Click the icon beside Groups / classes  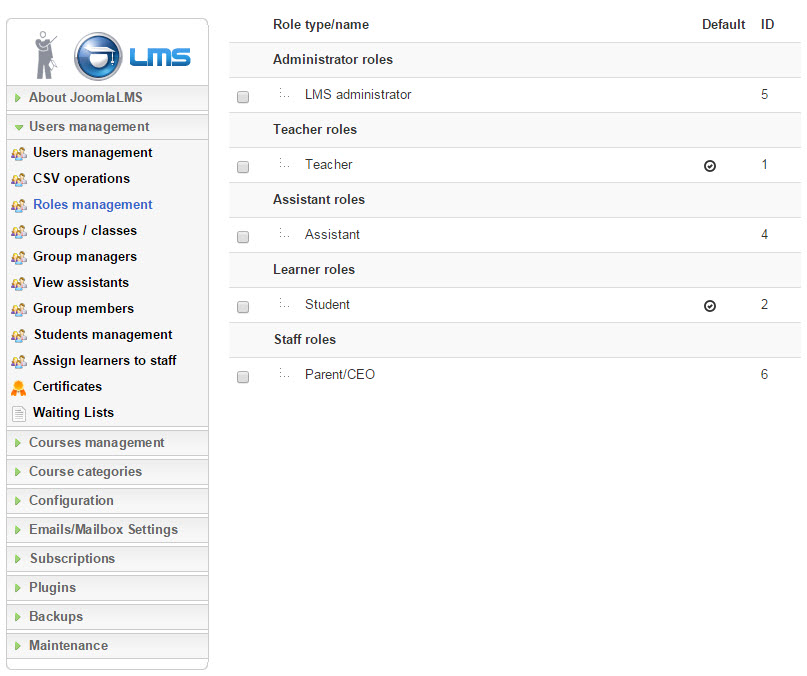[x=19, y=231]
